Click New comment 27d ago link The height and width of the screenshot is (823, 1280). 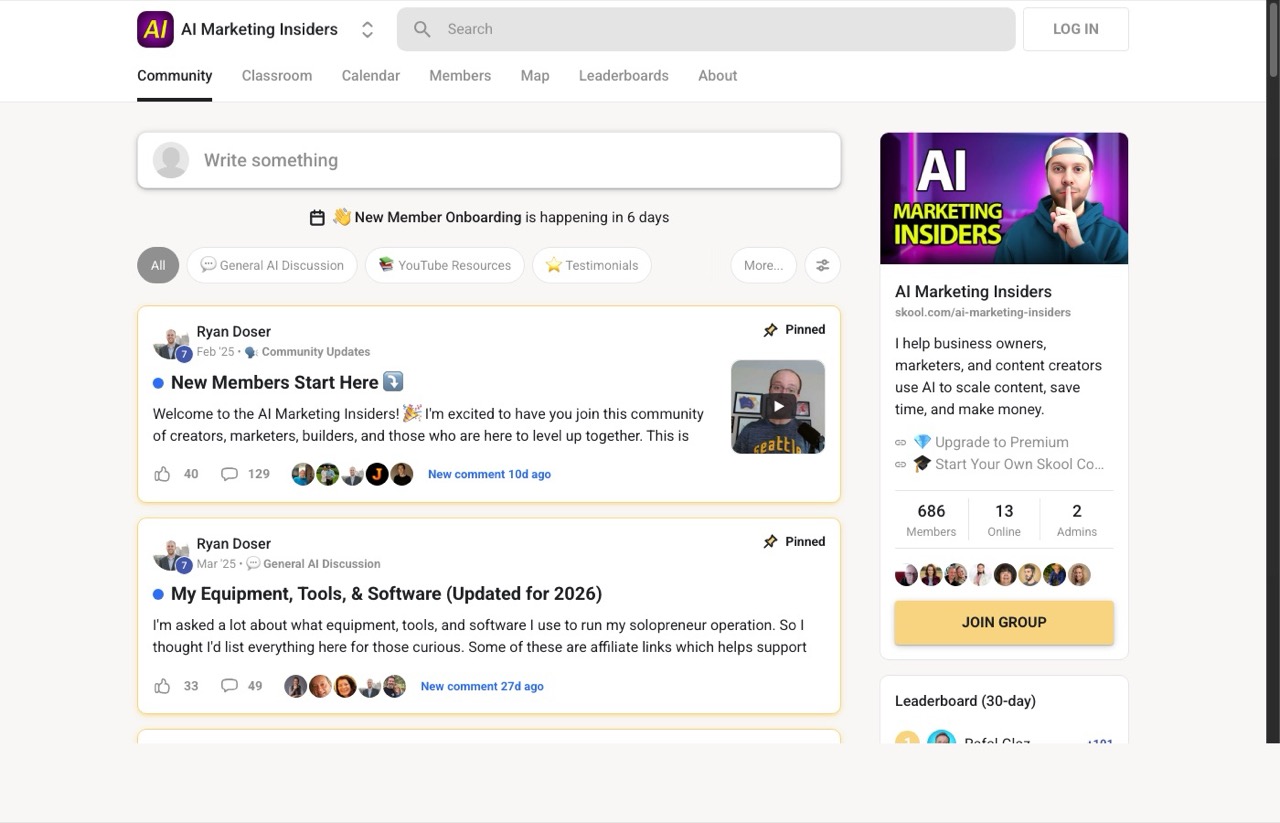482,686
